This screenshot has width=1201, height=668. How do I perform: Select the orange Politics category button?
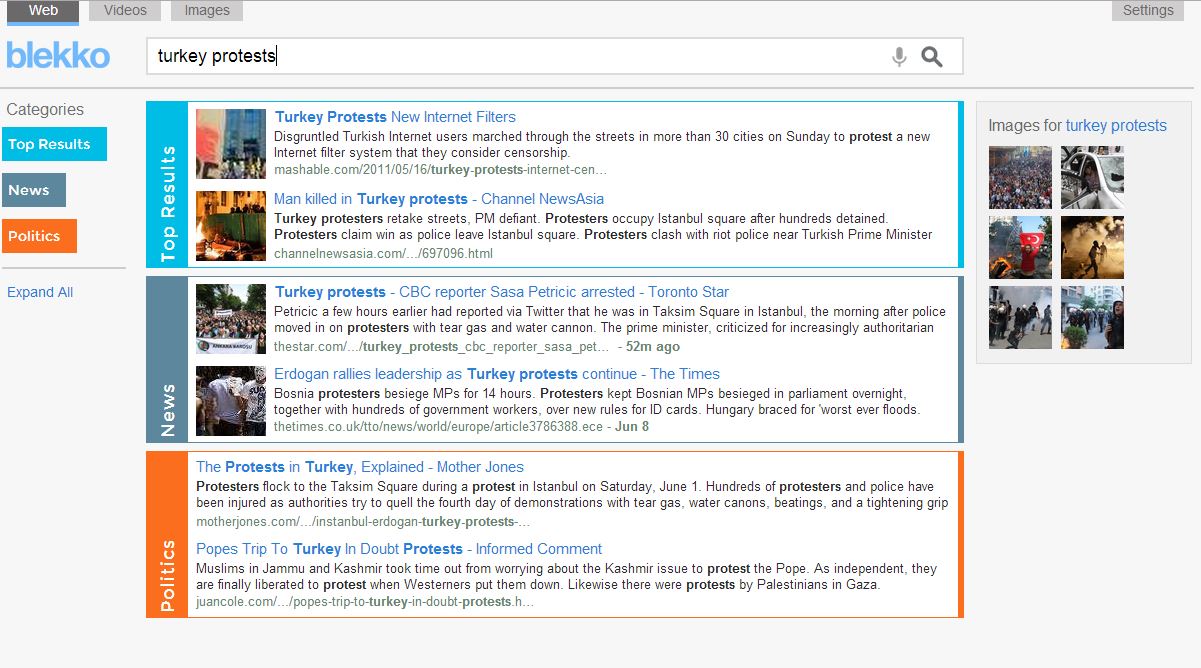39,236
